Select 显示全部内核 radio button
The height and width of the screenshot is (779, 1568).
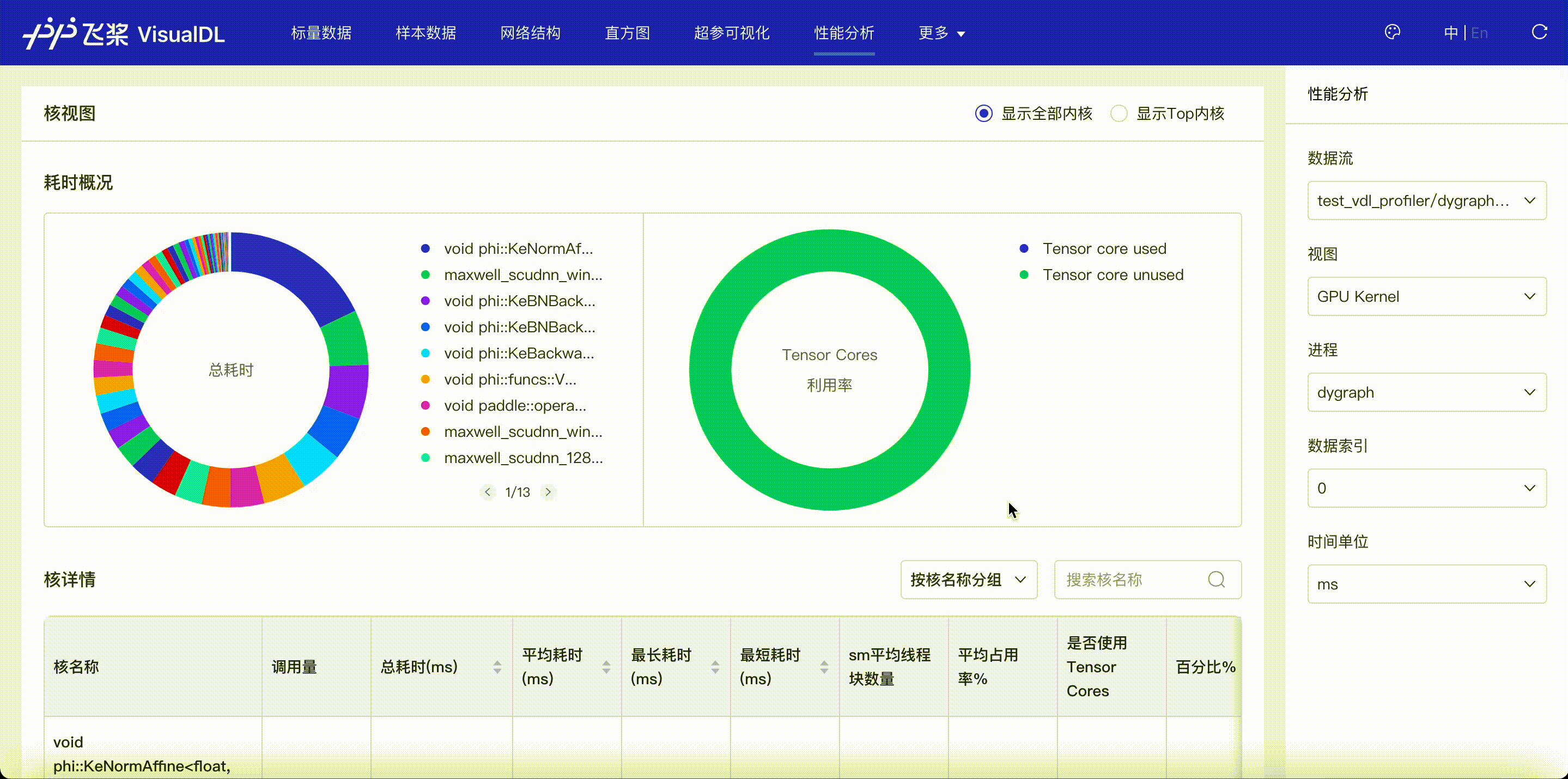(x=983, y=114)
